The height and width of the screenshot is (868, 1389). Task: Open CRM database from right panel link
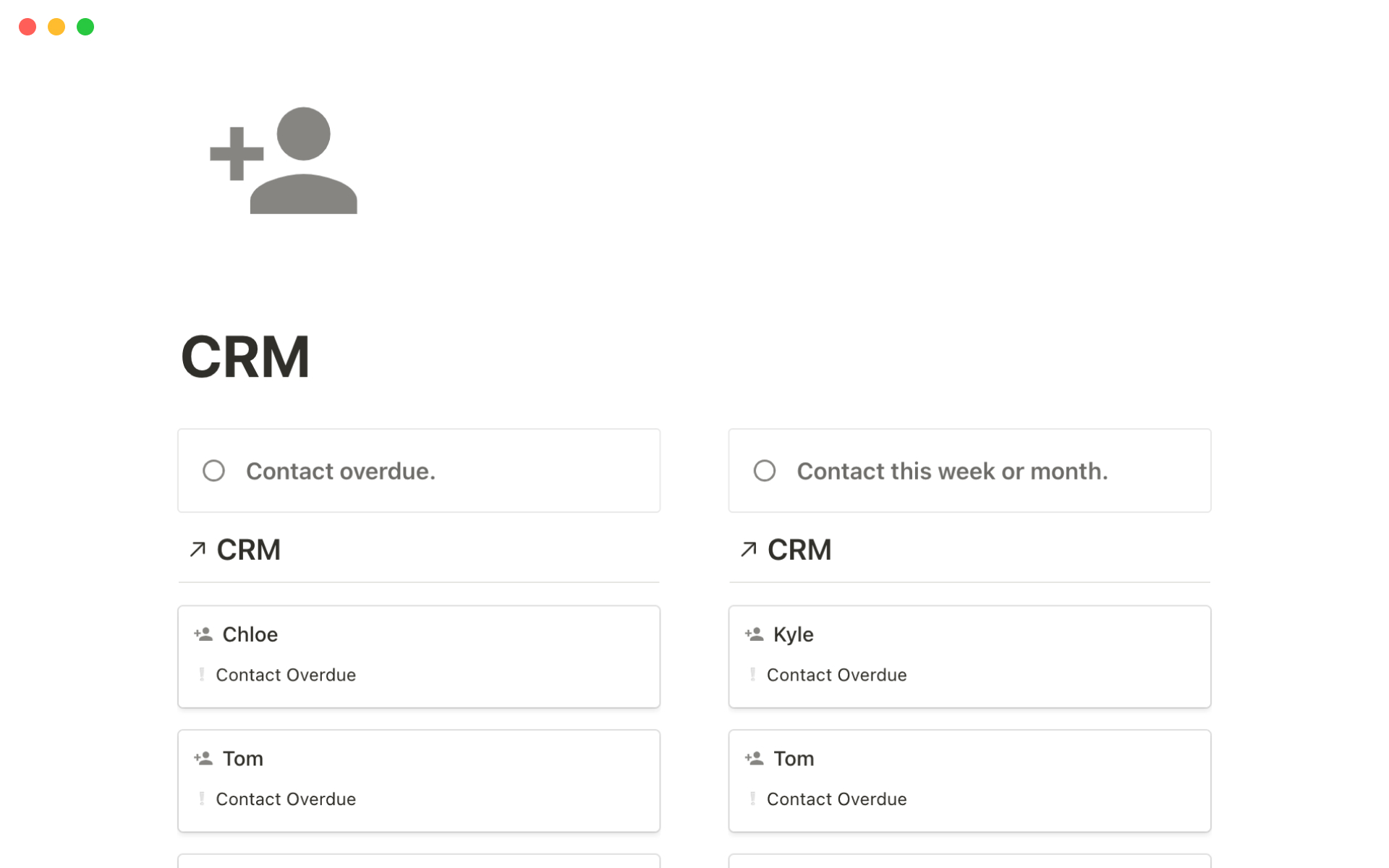797,549
